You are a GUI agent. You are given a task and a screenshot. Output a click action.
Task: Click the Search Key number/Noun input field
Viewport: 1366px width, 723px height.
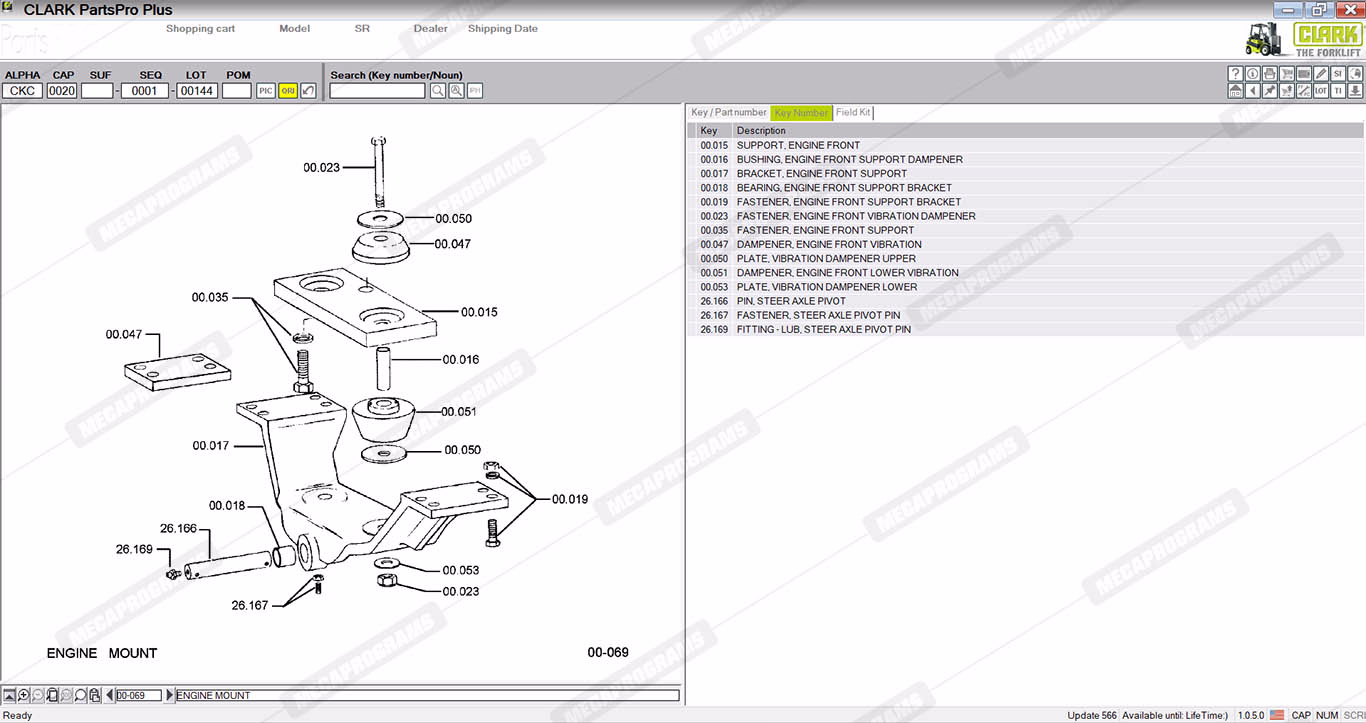377,91
